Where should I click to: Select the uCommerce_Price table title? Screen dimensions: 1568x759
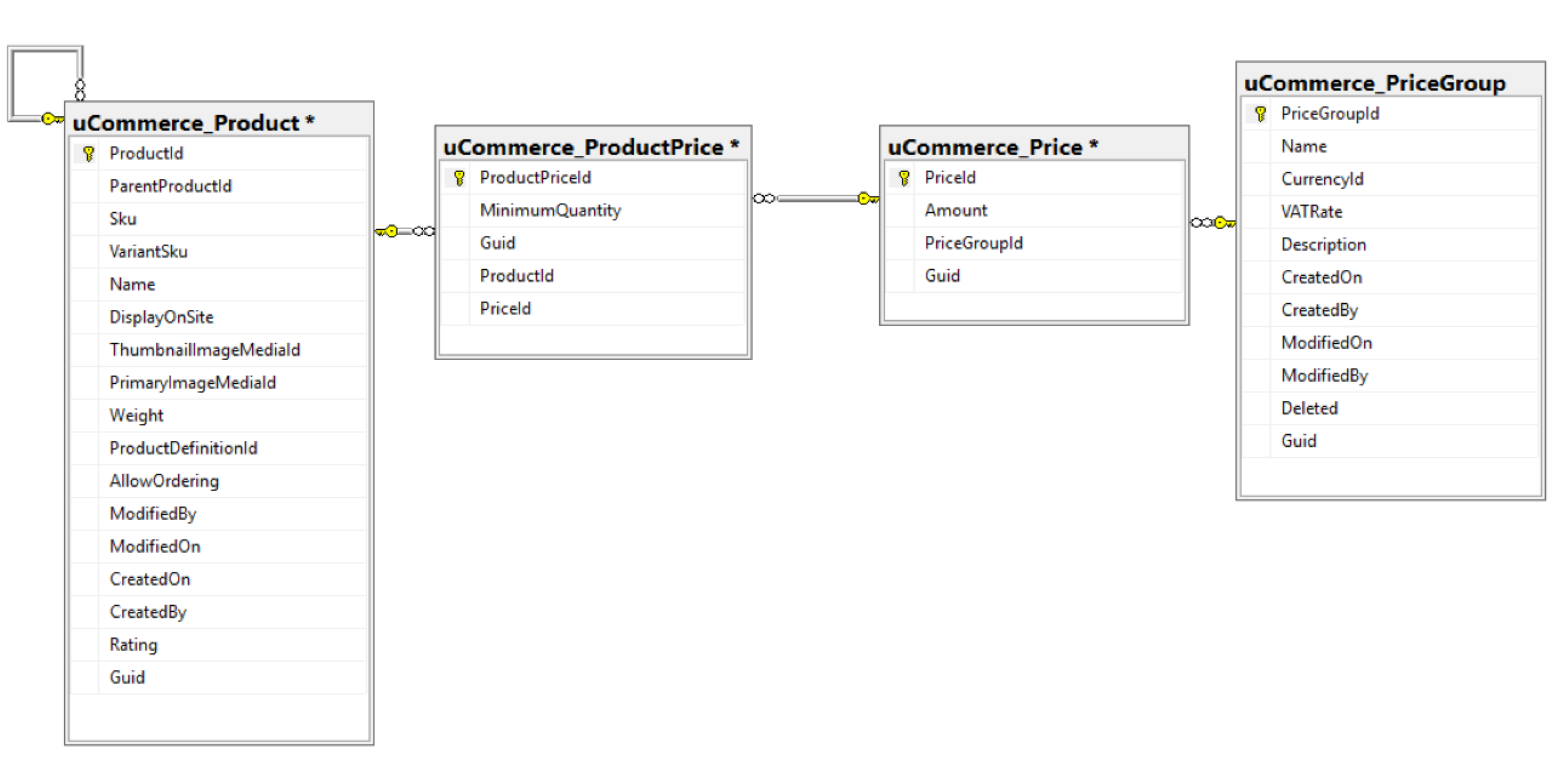coord(993,146)
